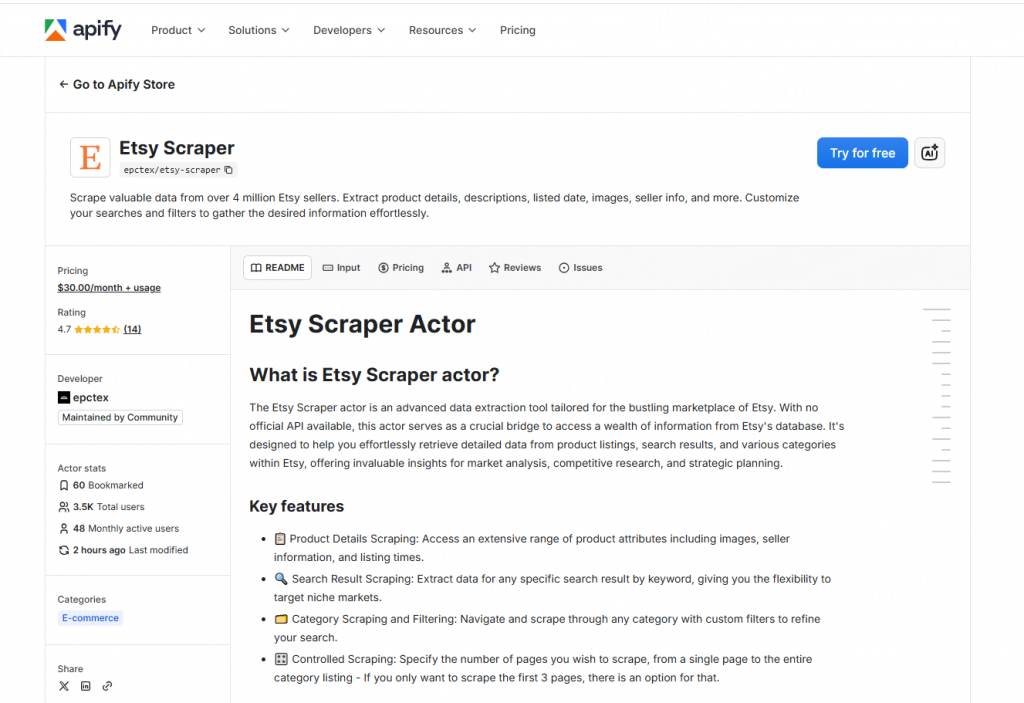Expand the Solutions dropdown menu
The height and width of the screenshot is (703, 1024).
click(258, 30)
